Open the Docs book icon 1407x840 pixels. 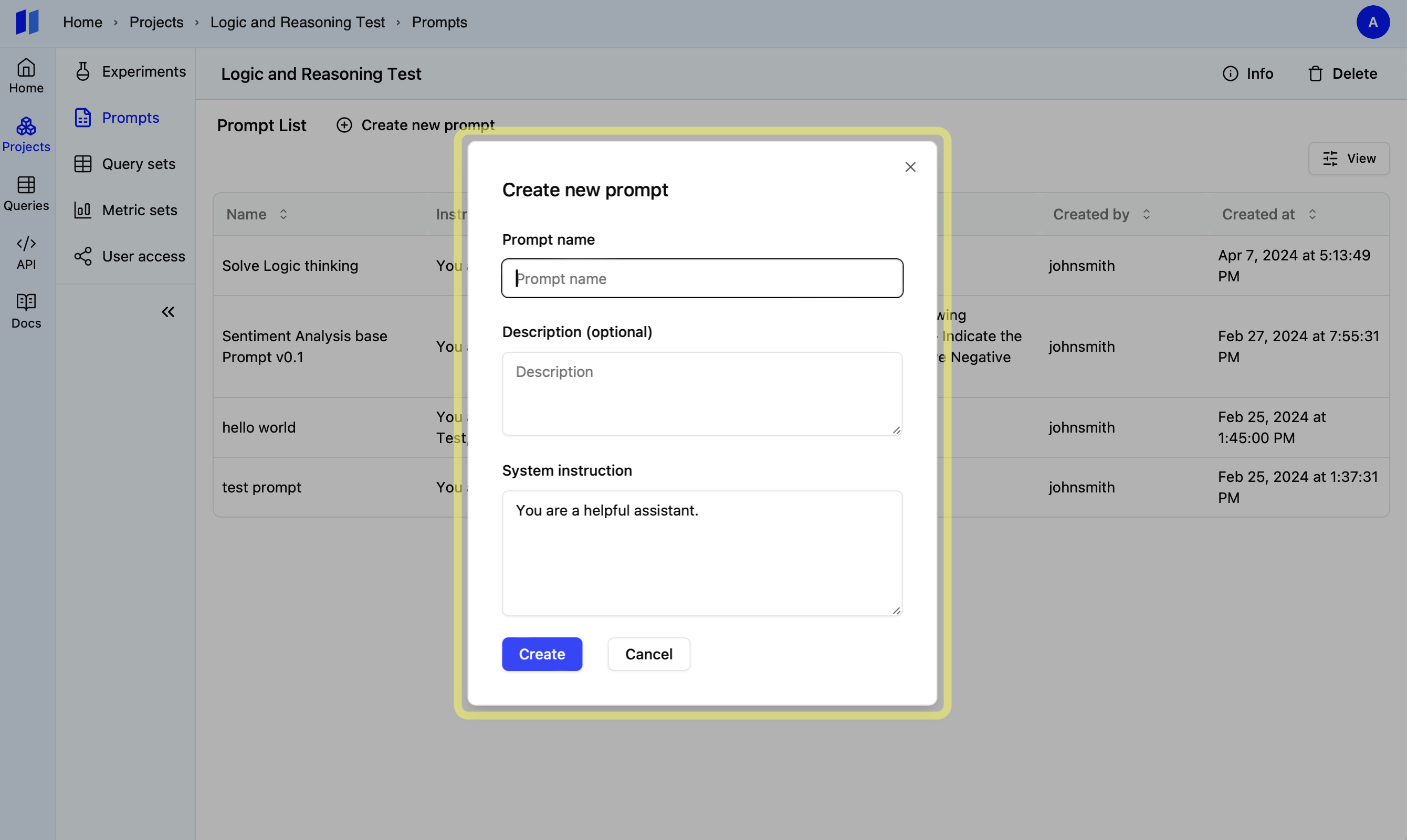coord(26,302)
